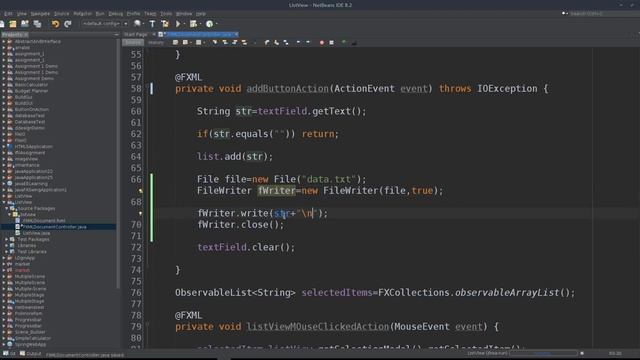Click the first editor toolbar icon after History

click(x=175, y=42)
